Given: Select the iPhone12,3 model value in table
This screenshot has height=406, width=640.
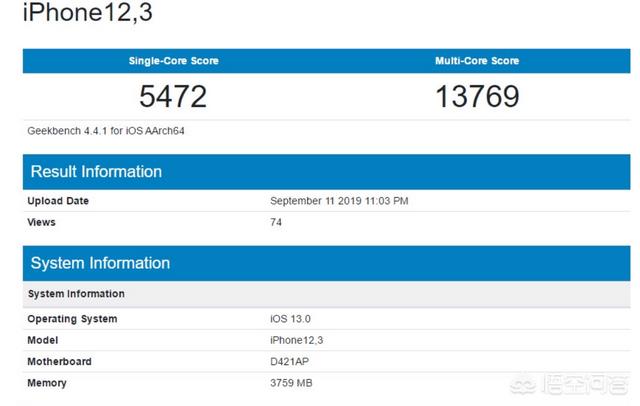Looking at the screenshot, I should tap(296, 340).
